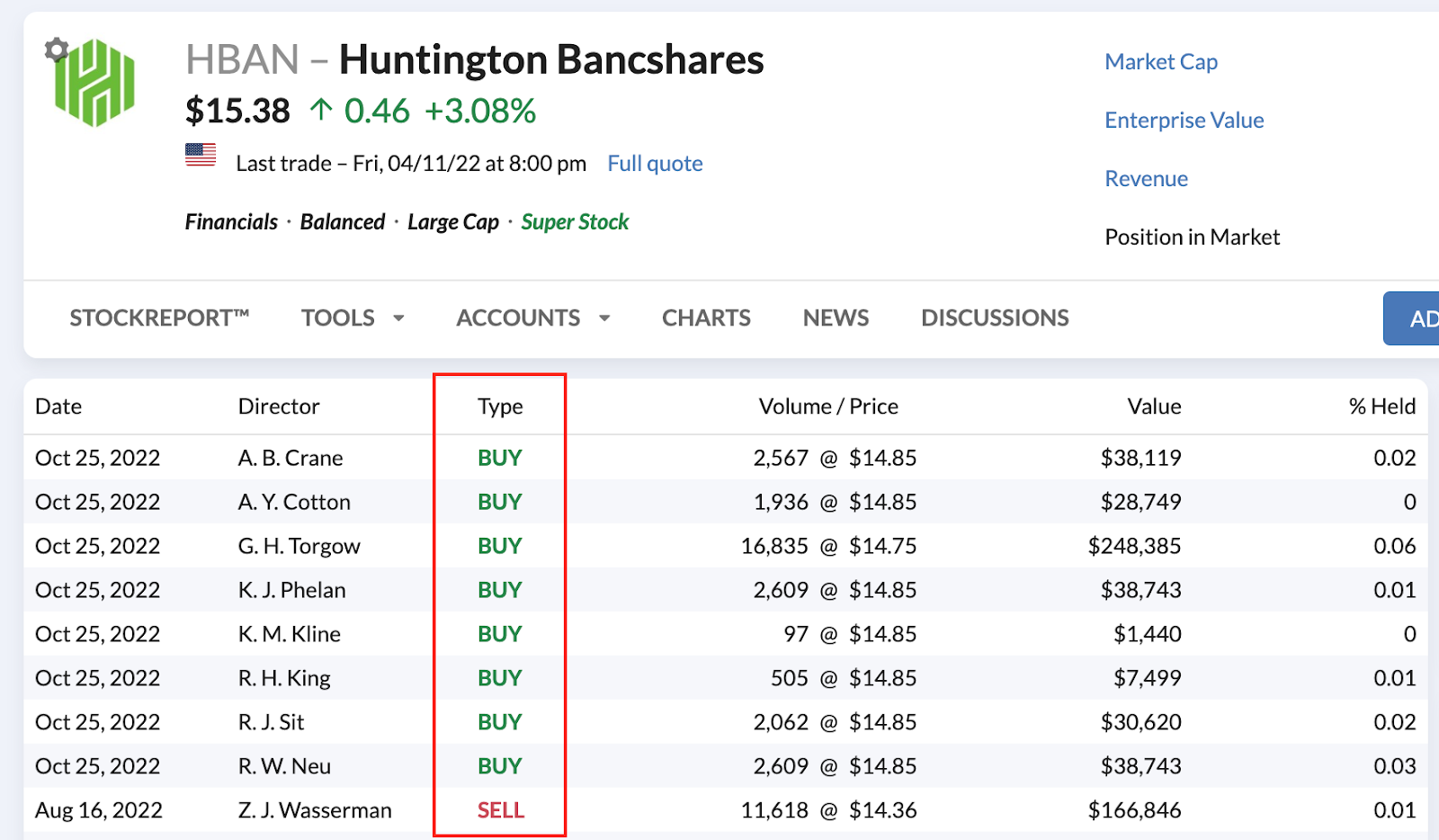Click the $38,119 value cell
This screenshot has width=1439, height=840.
pyautogui.click(x=1141, y=459)
